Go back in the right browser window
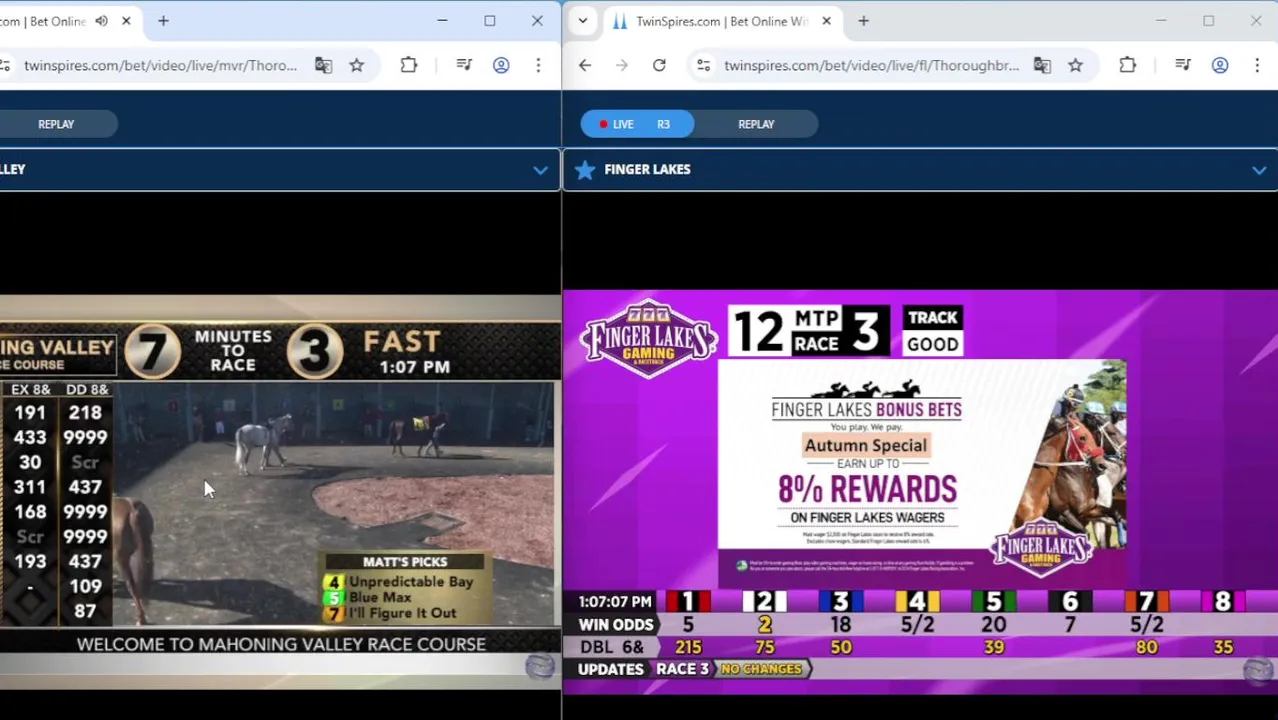 (x=585, y=65)
